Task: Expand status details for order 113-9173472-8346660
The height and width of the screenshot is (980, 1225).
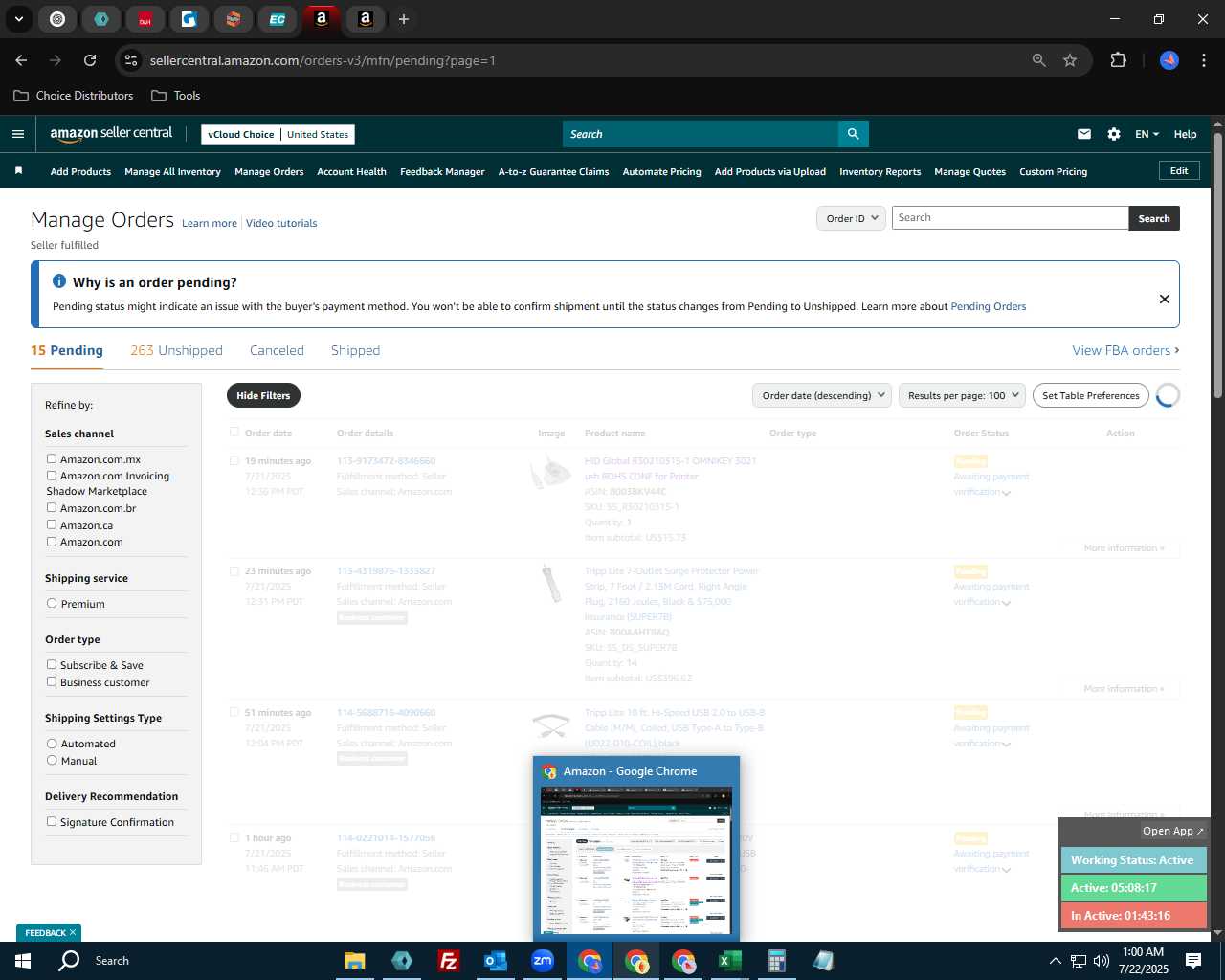Action: (x=1007, y=493)
